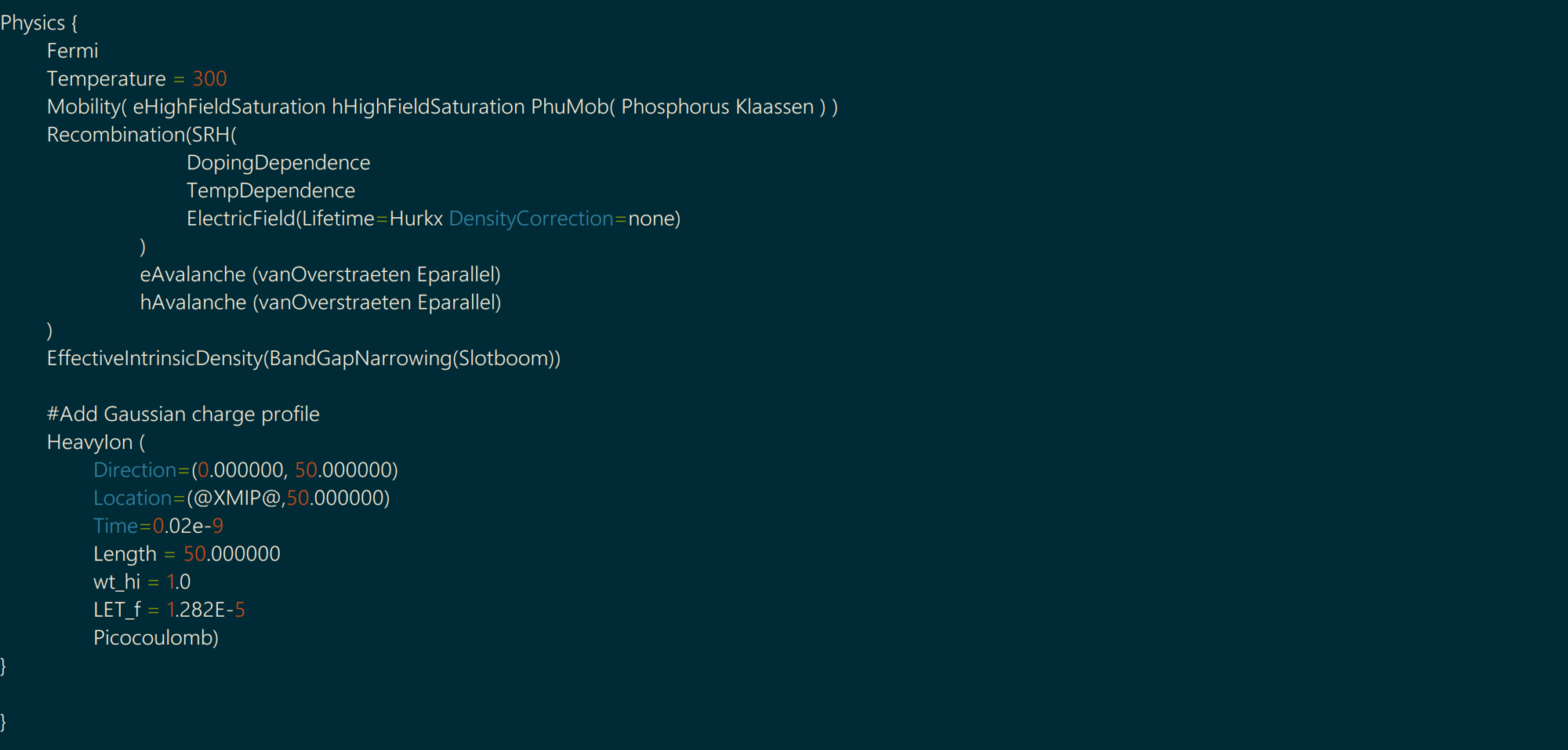Click the HeavyIon keyword
Image resolution: width=1568 pixels, height=750 pixels.
(x=89, y=443)
